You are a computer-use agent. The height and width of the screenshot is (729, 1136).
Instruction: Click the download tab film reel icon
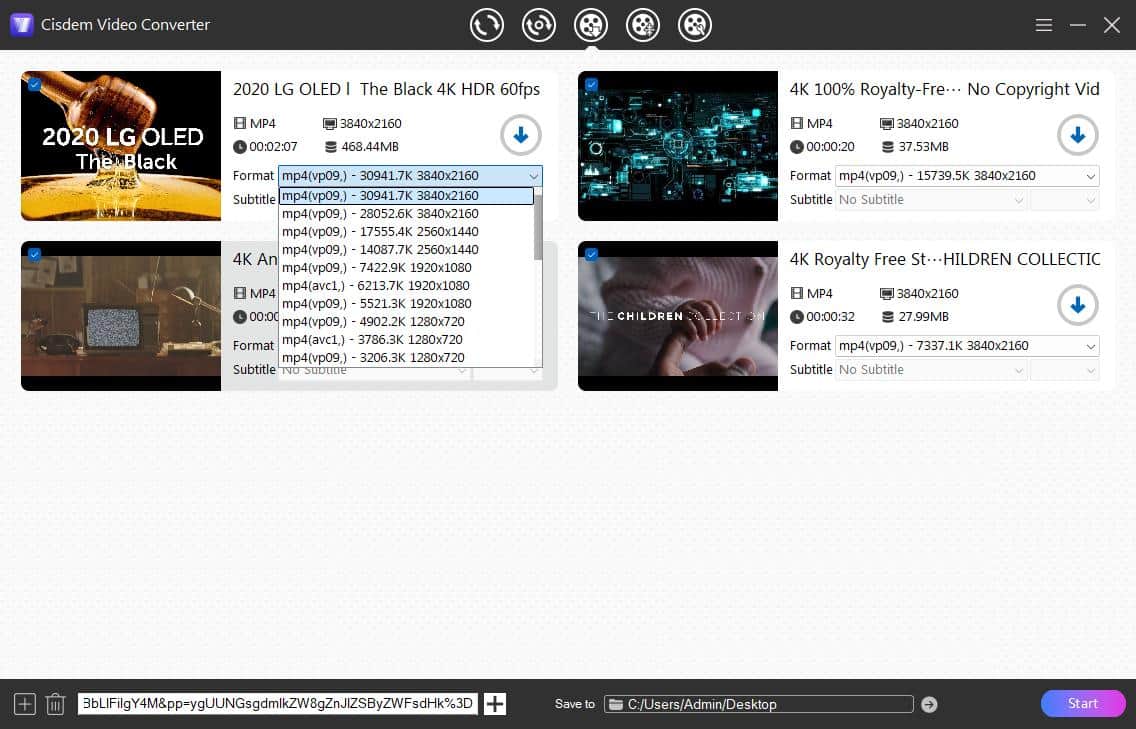tap(591, 25)
